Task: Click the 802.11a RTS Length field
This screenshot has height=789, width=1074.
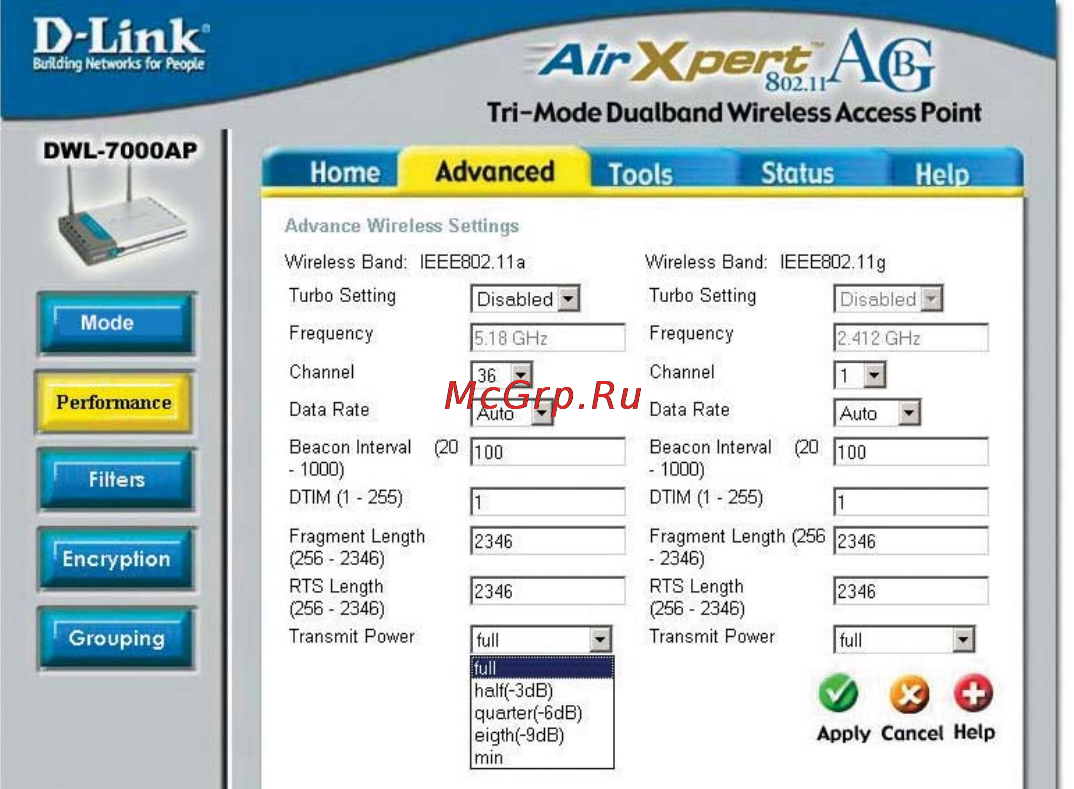Action: point(548,591)
